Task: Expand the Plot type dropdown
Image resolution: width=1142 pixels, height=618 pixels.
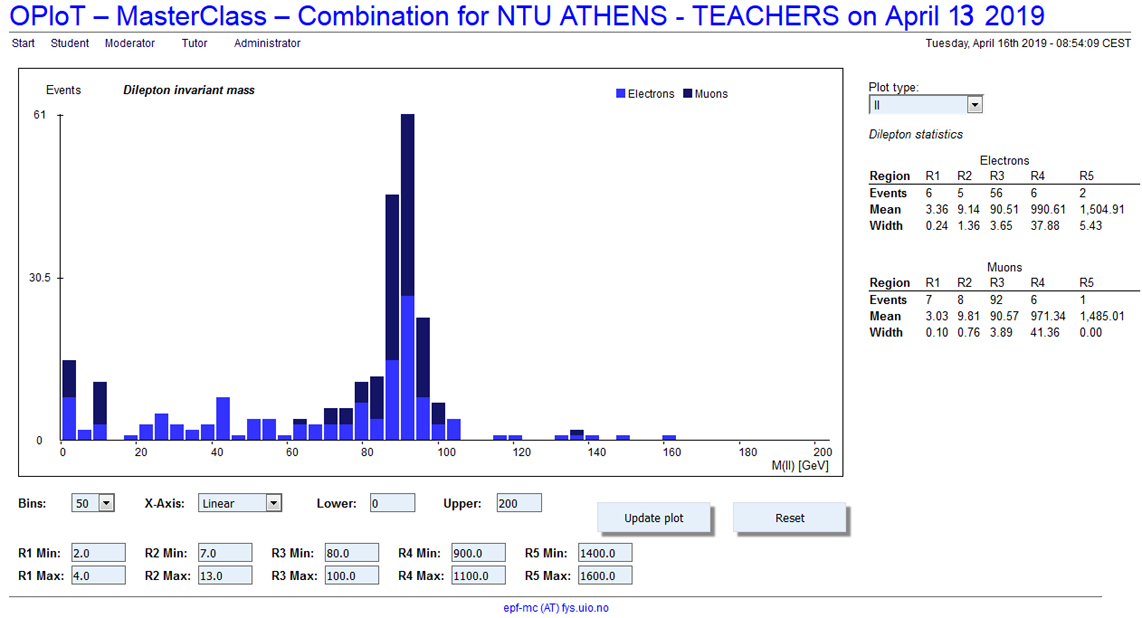Action: point(926,105)
